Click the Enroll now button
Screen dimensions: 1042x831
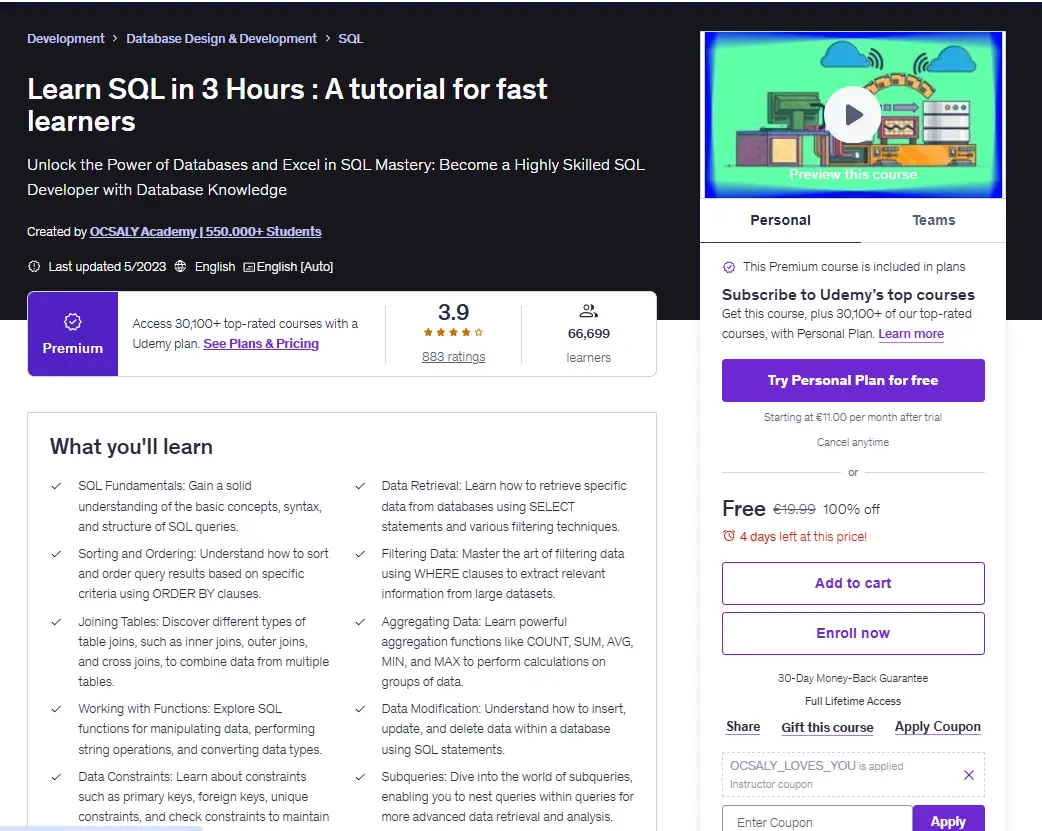click(853, 633)
